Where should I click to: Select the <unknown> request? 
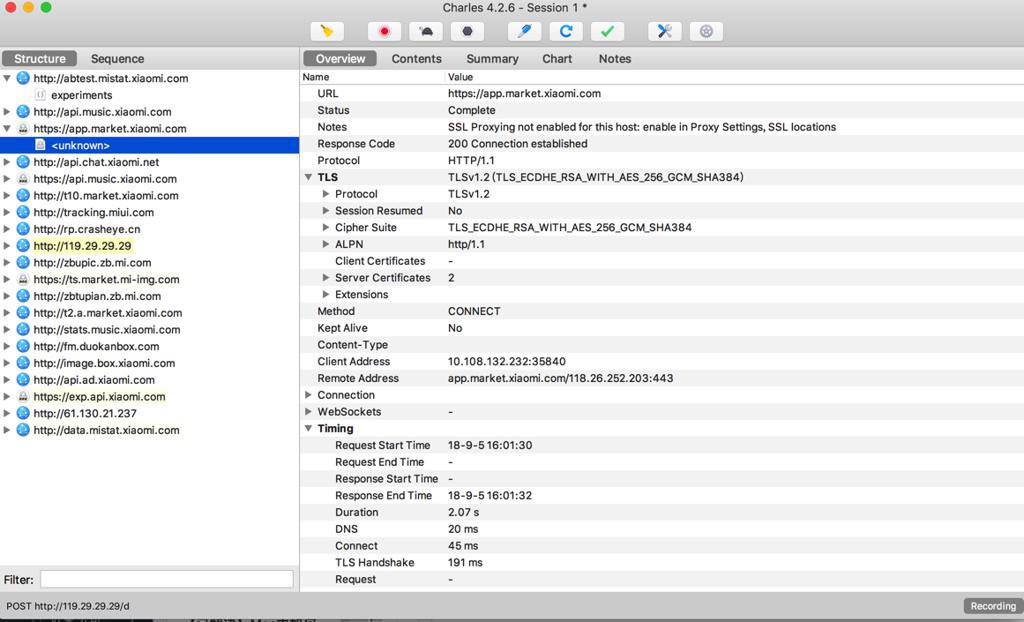click(x=150, y=145)
